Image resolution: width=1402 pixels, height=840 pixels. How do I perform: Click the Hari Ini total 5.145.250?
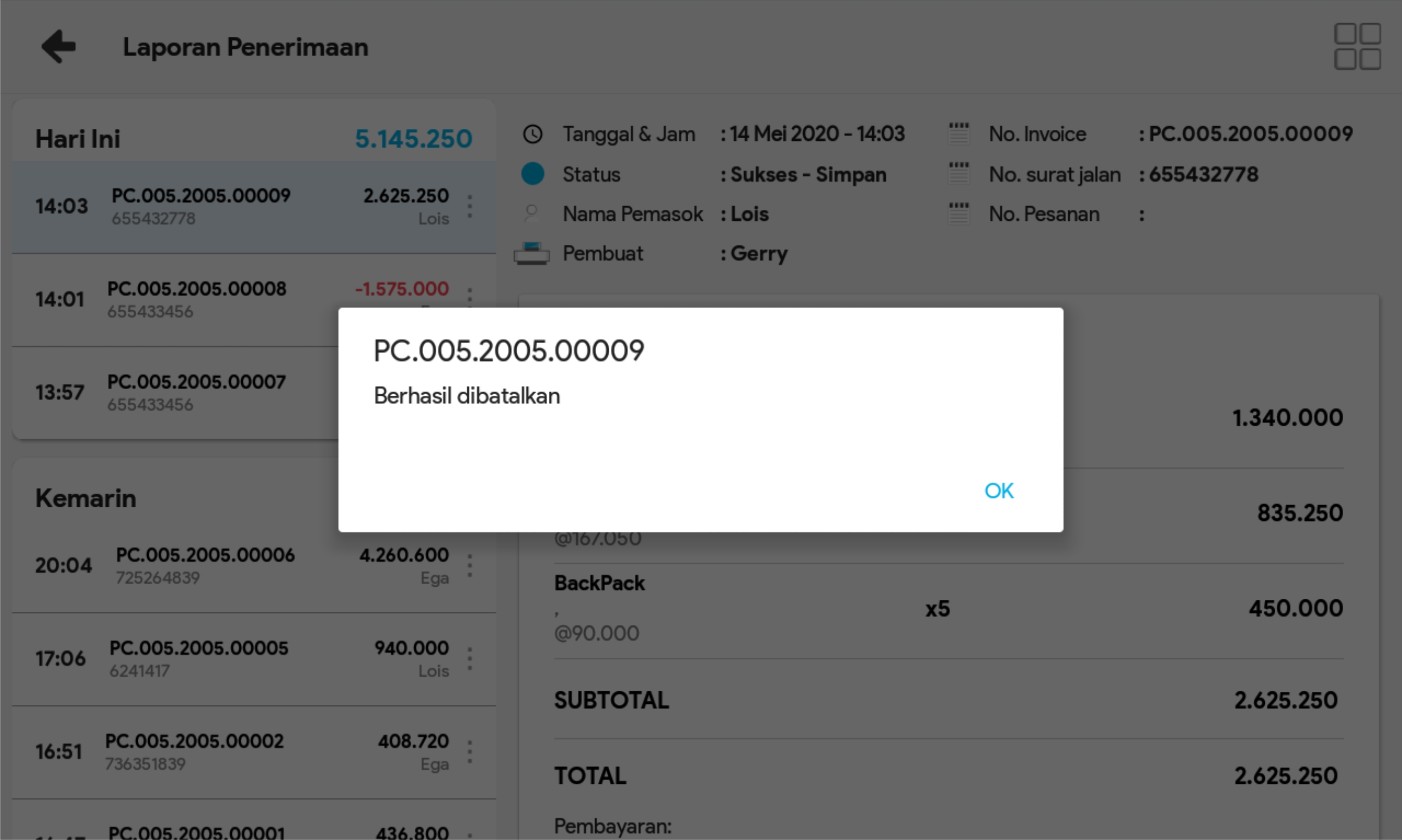pyautogui.click(x=413, y=139)
